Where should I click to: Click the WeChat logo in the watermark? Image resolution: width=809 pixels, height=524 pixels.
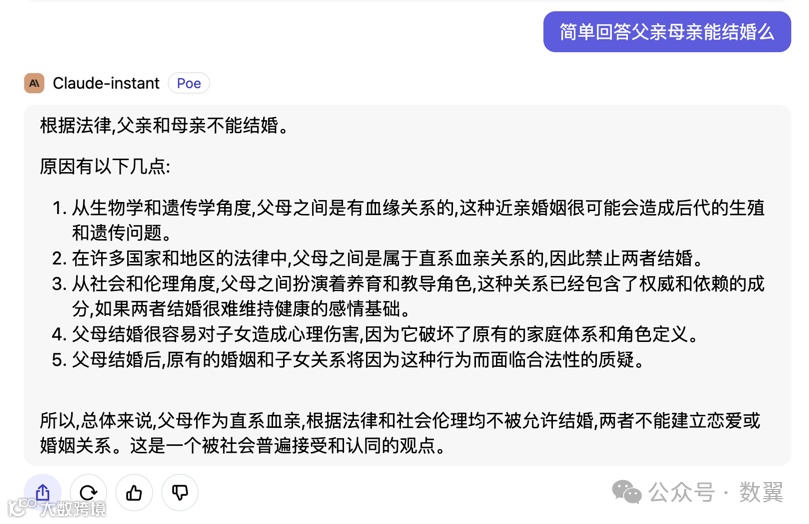(x=627, y=491)
